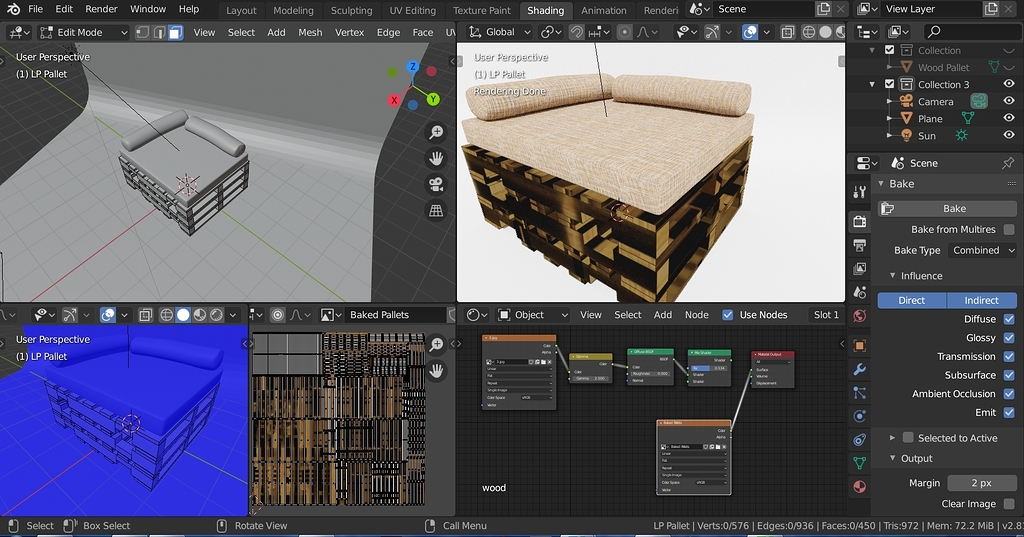Enable the Clear Image checkbox
This screenshot has height=537, width=1024.
(x=1009, y=504)
